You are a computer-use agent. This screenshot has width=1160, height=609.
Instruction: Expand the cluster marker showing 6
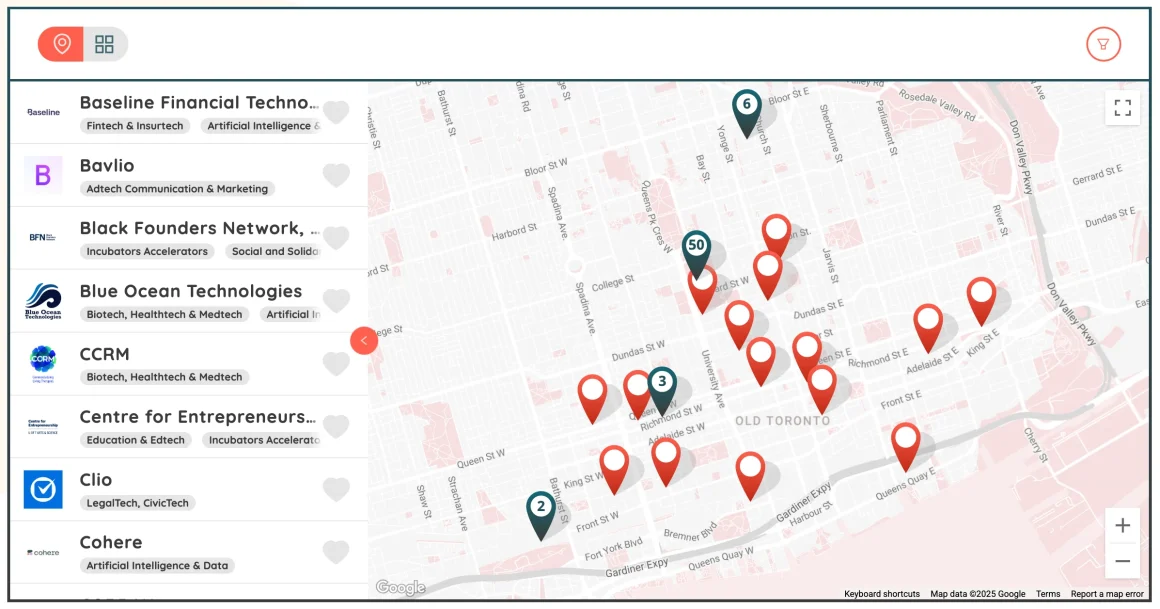[x=747, y=104]
